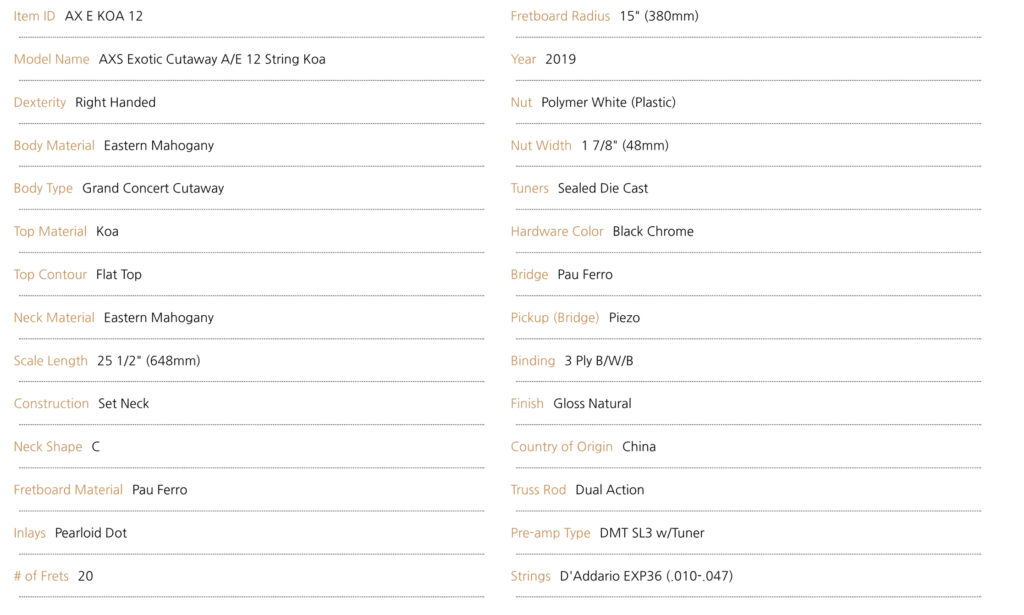Image resolution: width=1024 pixels, height=615 pixels.
Task: Click the Item ID label
Action: point(35,16)
